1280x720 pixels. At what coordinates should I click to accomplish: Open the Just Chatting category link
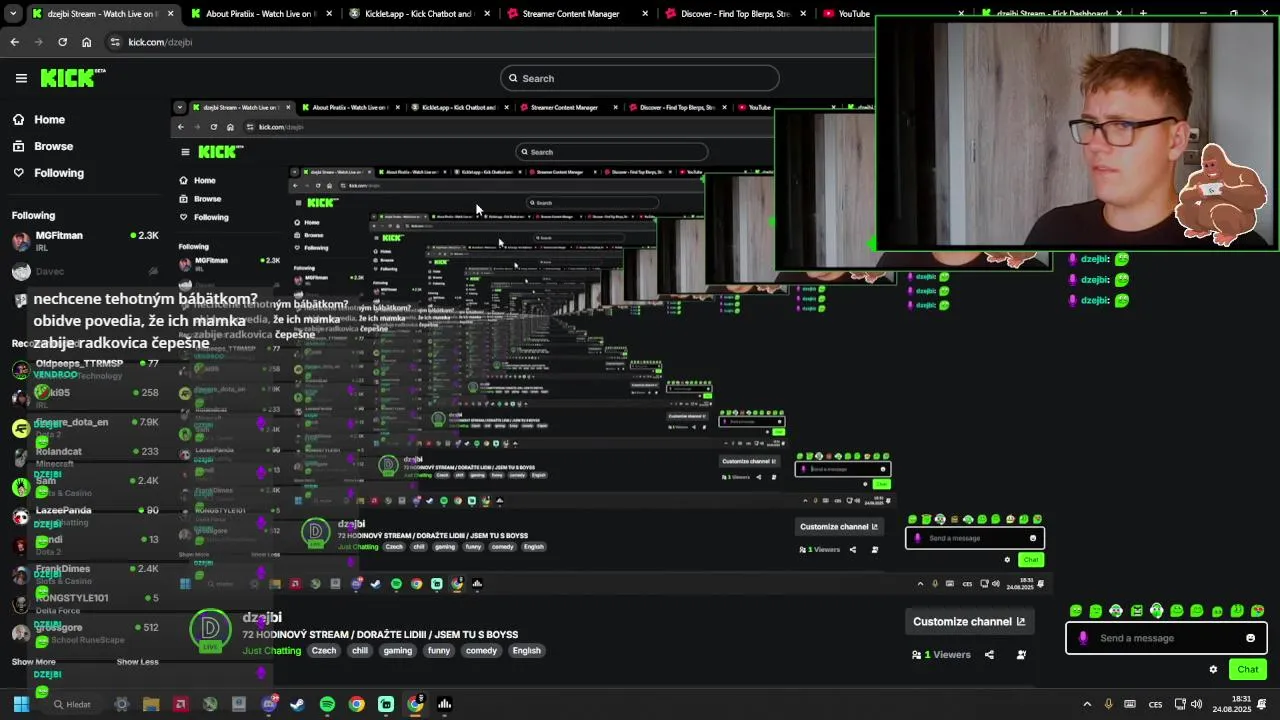(x=271, y=651)
